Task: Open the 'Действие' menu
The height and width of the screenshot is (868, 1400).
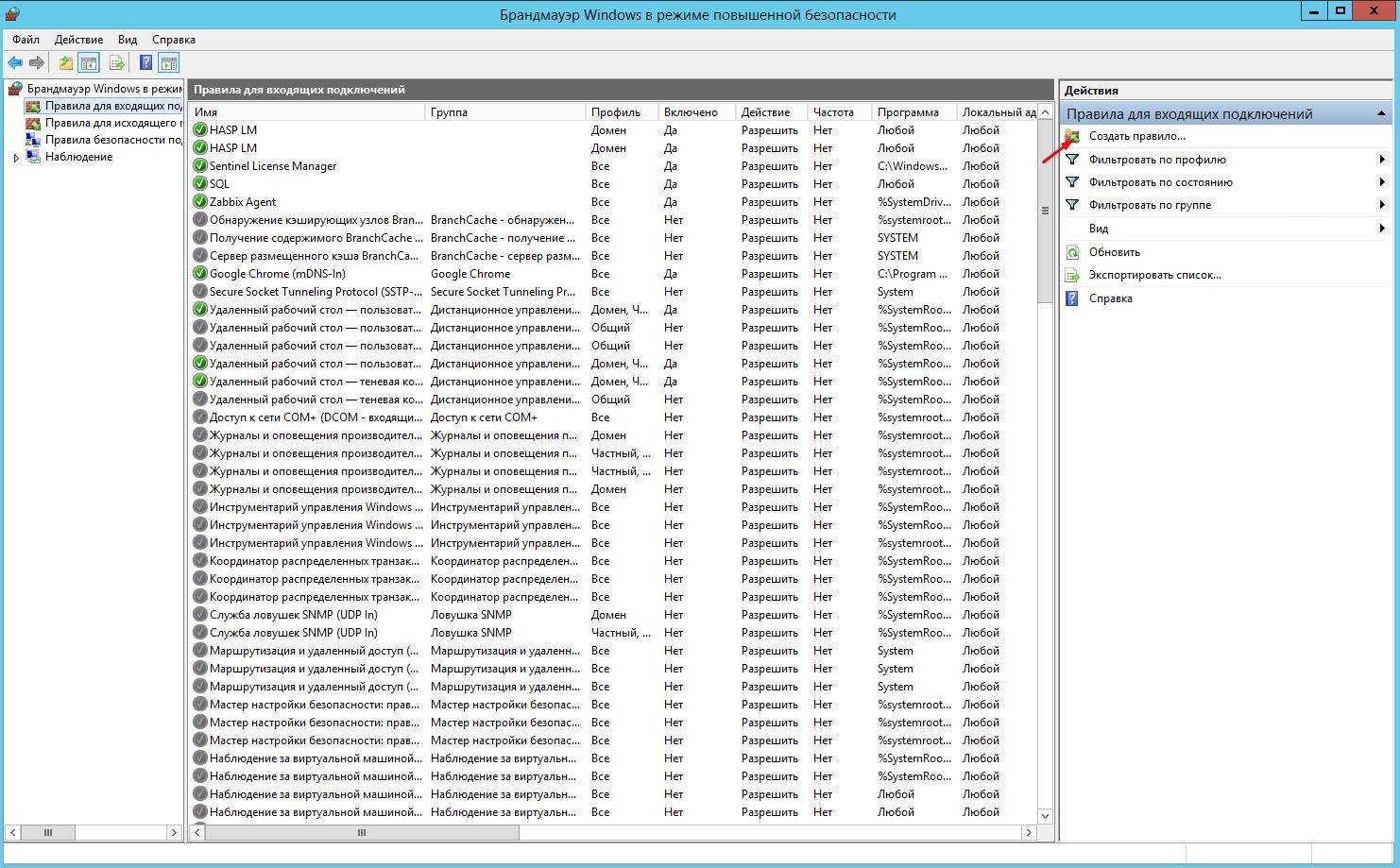Action: click(79, 40)
